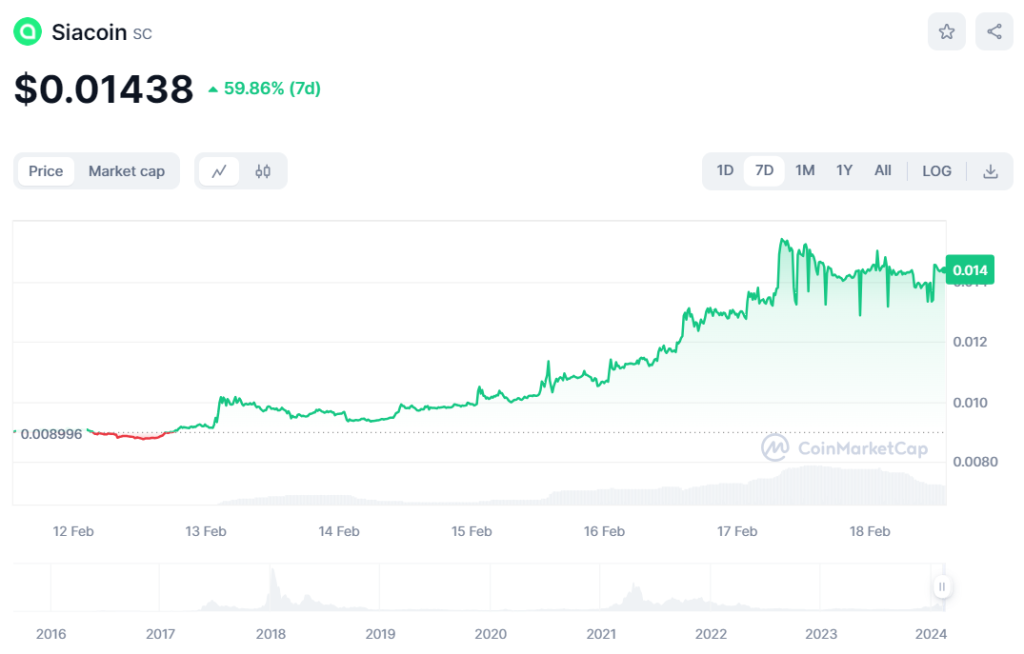Image resolution: width=1024 pixels, height=654 pixels.
Task: Download chart data with download icon
Action: pos(990,171)
